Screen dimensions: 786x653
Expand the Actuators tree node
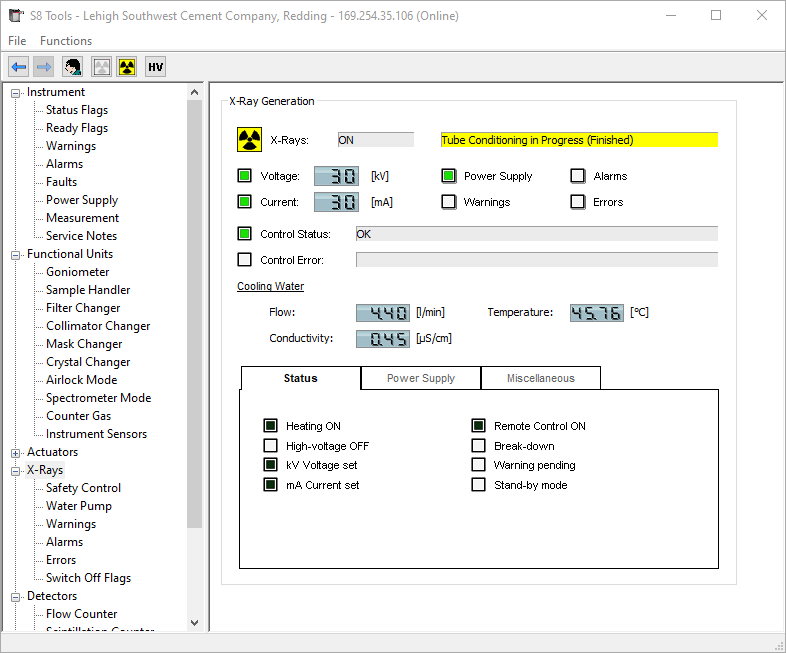(x=16, y=453)
